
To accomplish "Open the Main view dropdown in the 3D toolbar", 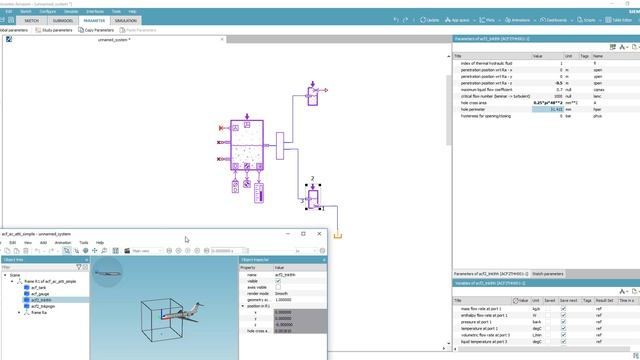I will tap(147, 251).
